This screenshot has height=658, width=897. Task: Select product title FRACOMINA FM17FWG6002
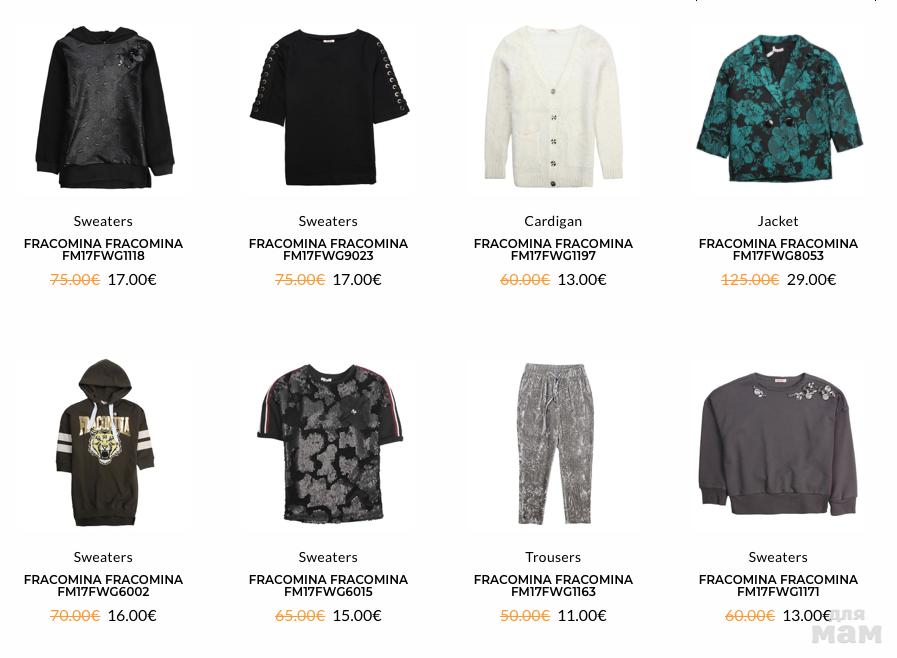pyautogui.click(x=104, y=585)
